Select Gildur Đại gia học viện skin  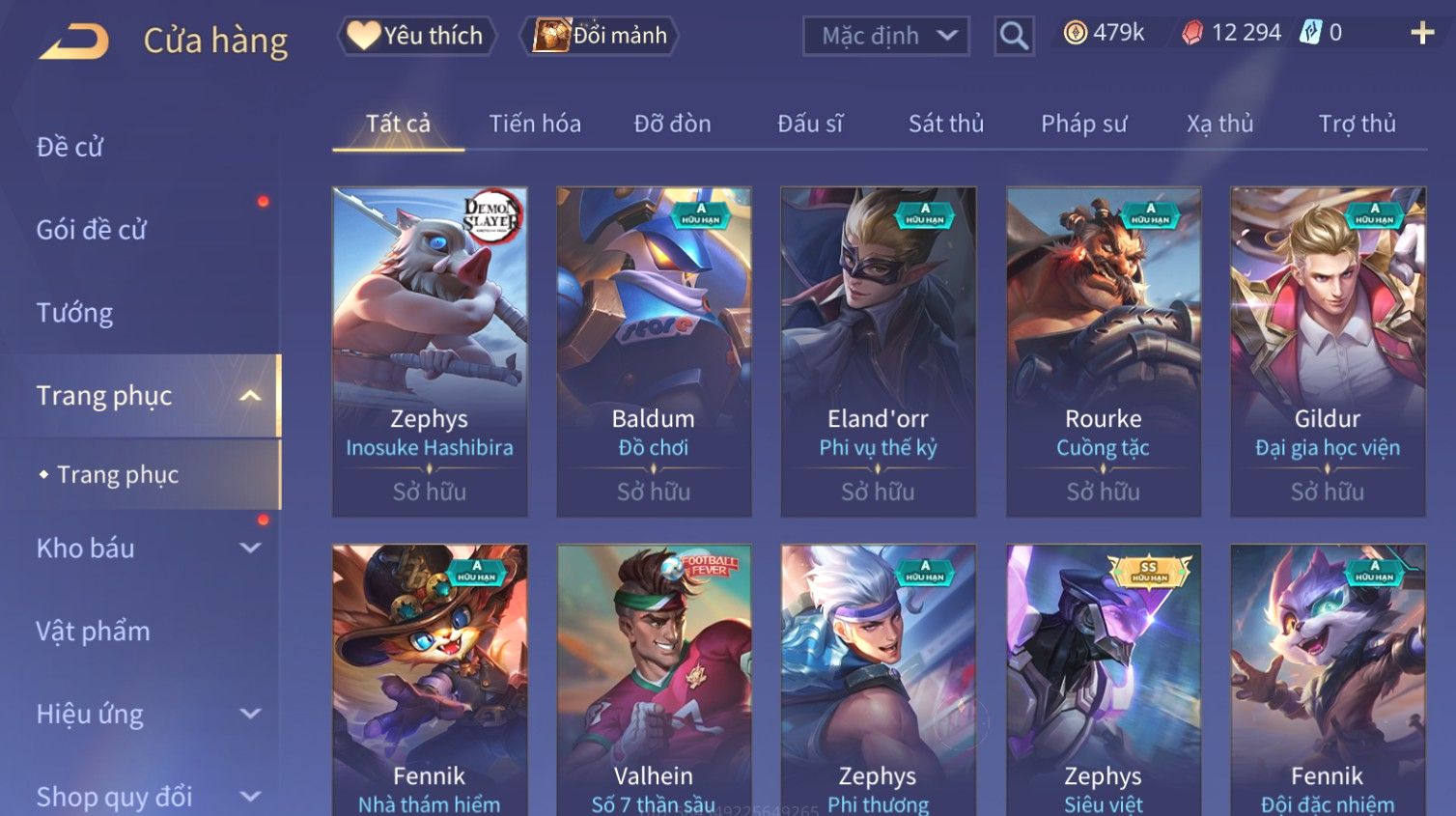tap(1328, 352)
